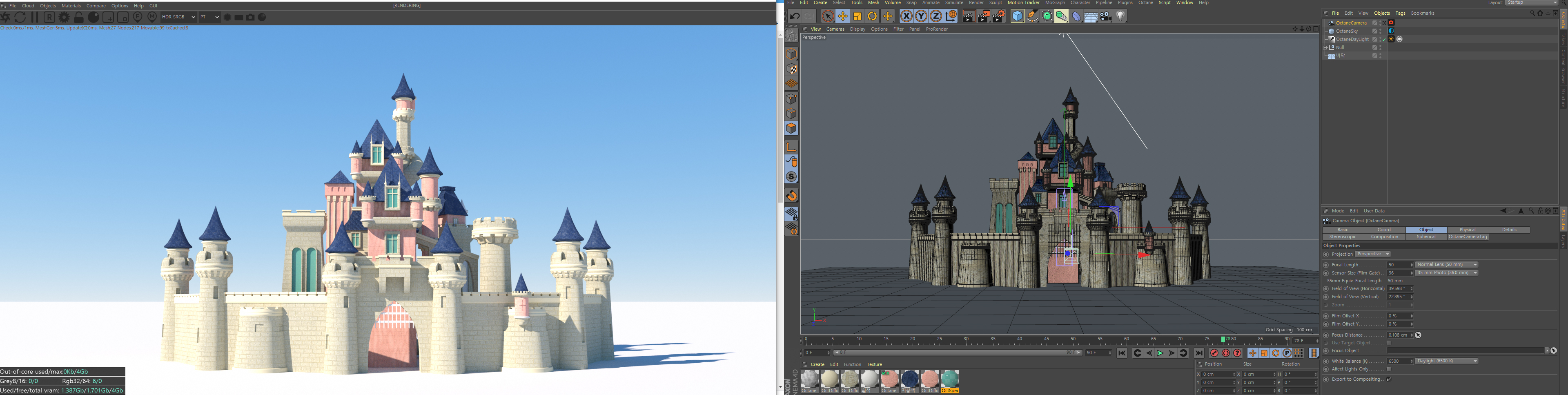Open the Projection Perspective dropdown

click(x=1372, y=254)
